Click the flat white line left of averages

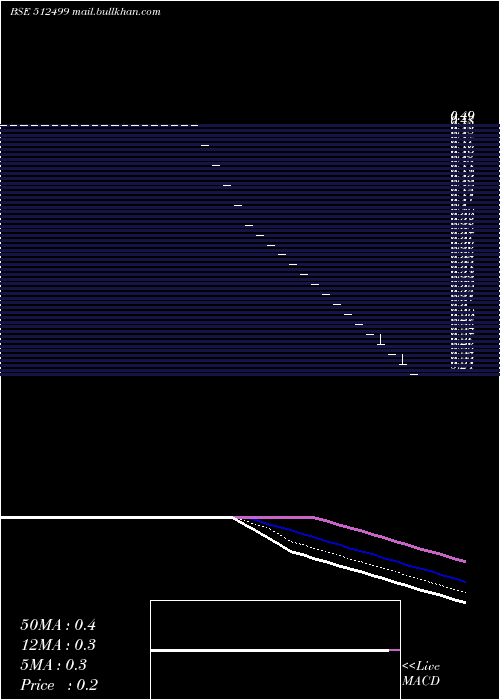(117, 517)
